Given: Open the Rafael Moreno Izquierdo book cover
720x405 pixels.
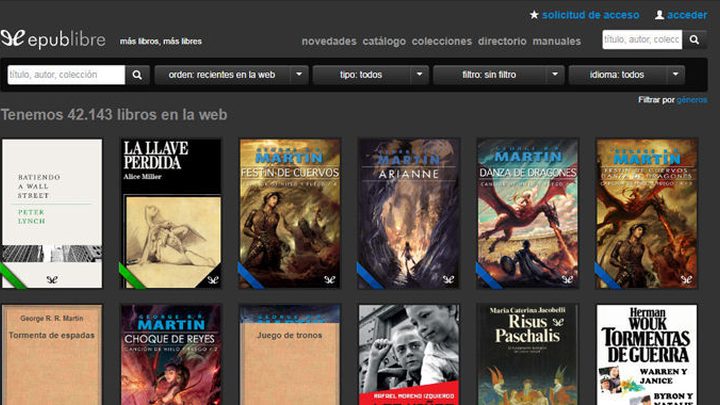Looking at the screenshot, I should tap(409, 354).
